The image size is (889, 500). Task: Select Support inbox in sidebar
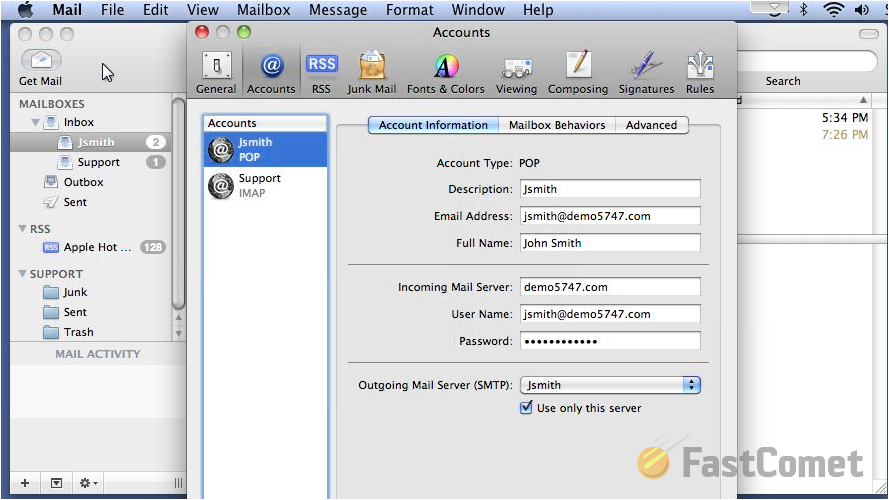click(x=91, y=162)
